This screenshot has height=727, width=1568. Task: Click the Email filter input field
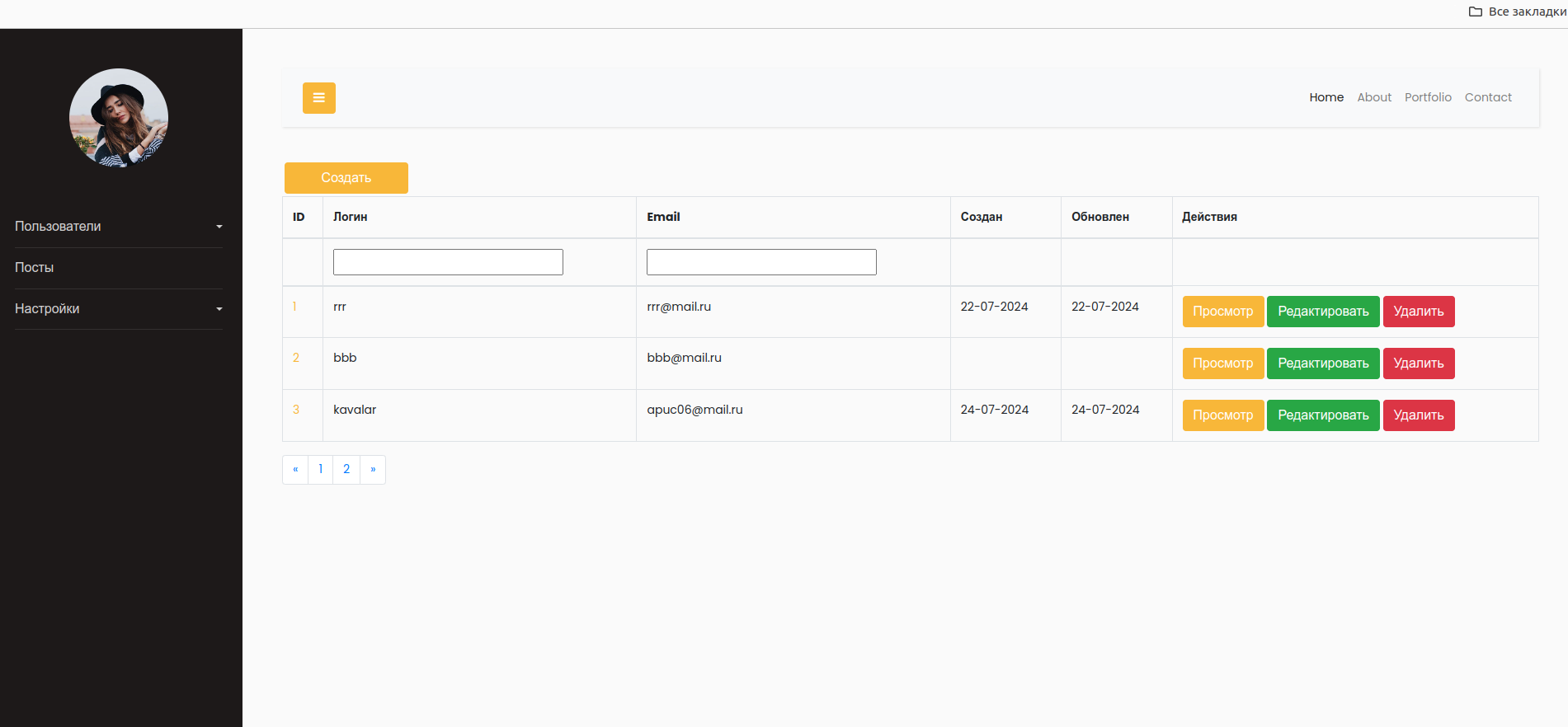point(760,262)
